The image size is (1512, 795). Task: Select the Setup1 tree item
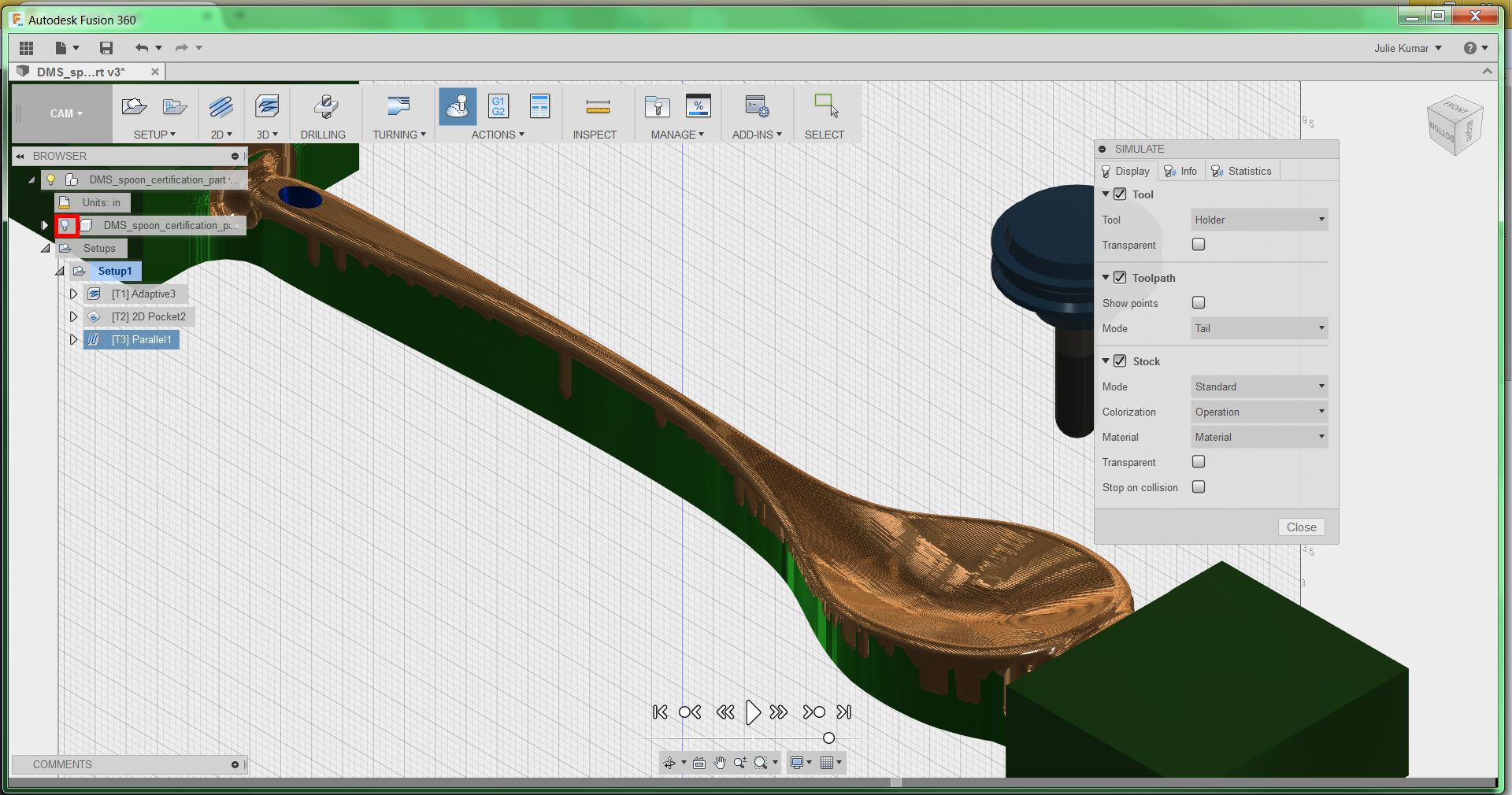114,272
